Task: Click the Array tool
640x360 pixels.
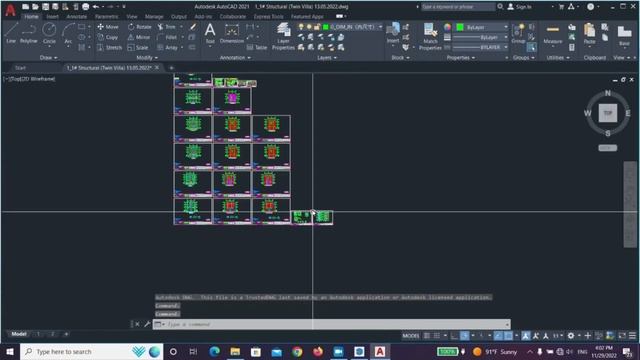Action: point(168,47)
